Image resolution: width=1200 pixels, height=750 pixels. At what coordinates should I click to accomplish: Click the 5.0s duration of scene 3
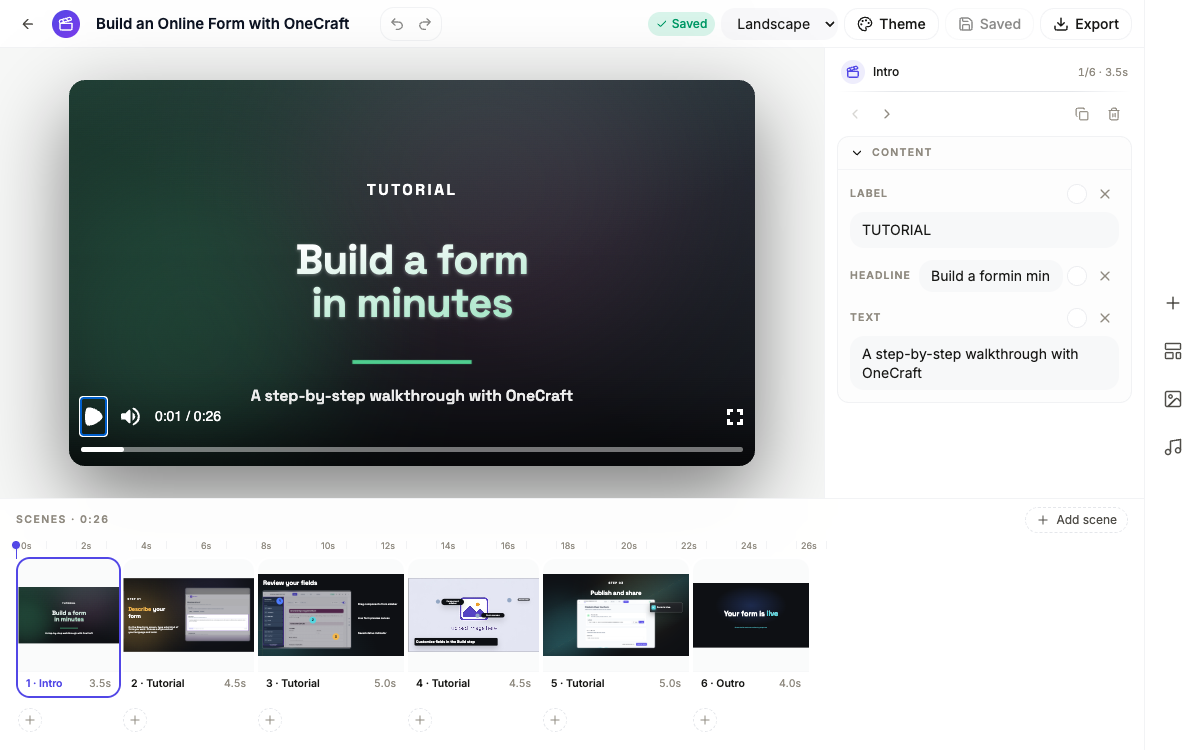coord(385,684)
